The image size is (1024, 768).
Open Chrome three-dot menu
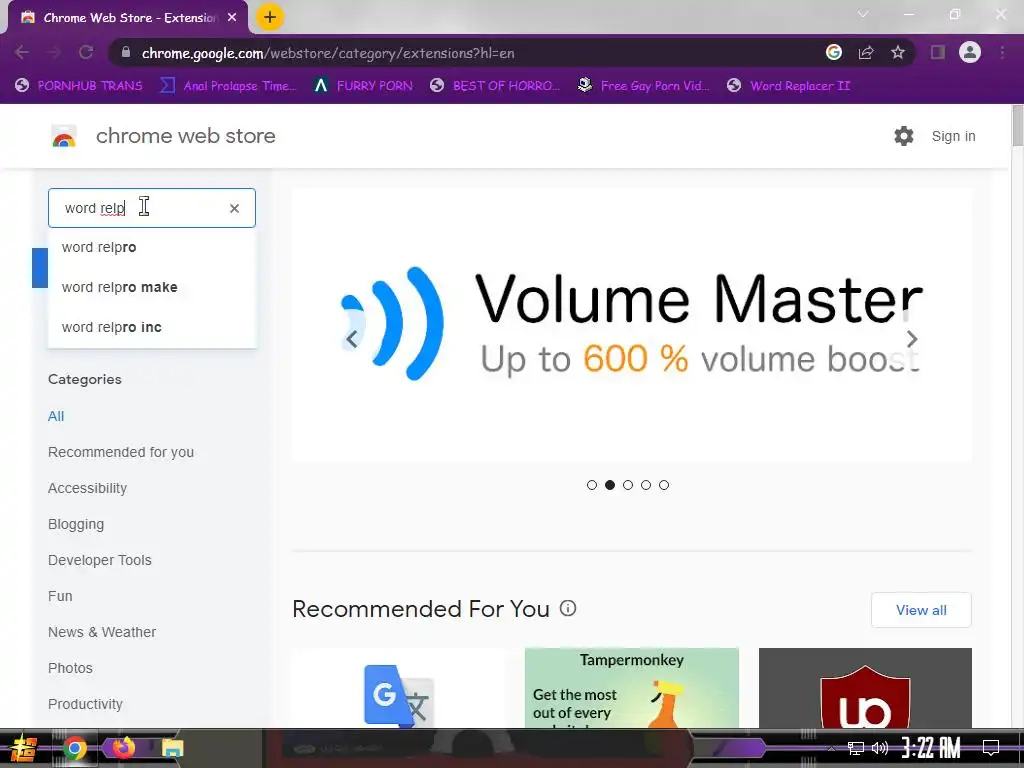point(1002,52)
